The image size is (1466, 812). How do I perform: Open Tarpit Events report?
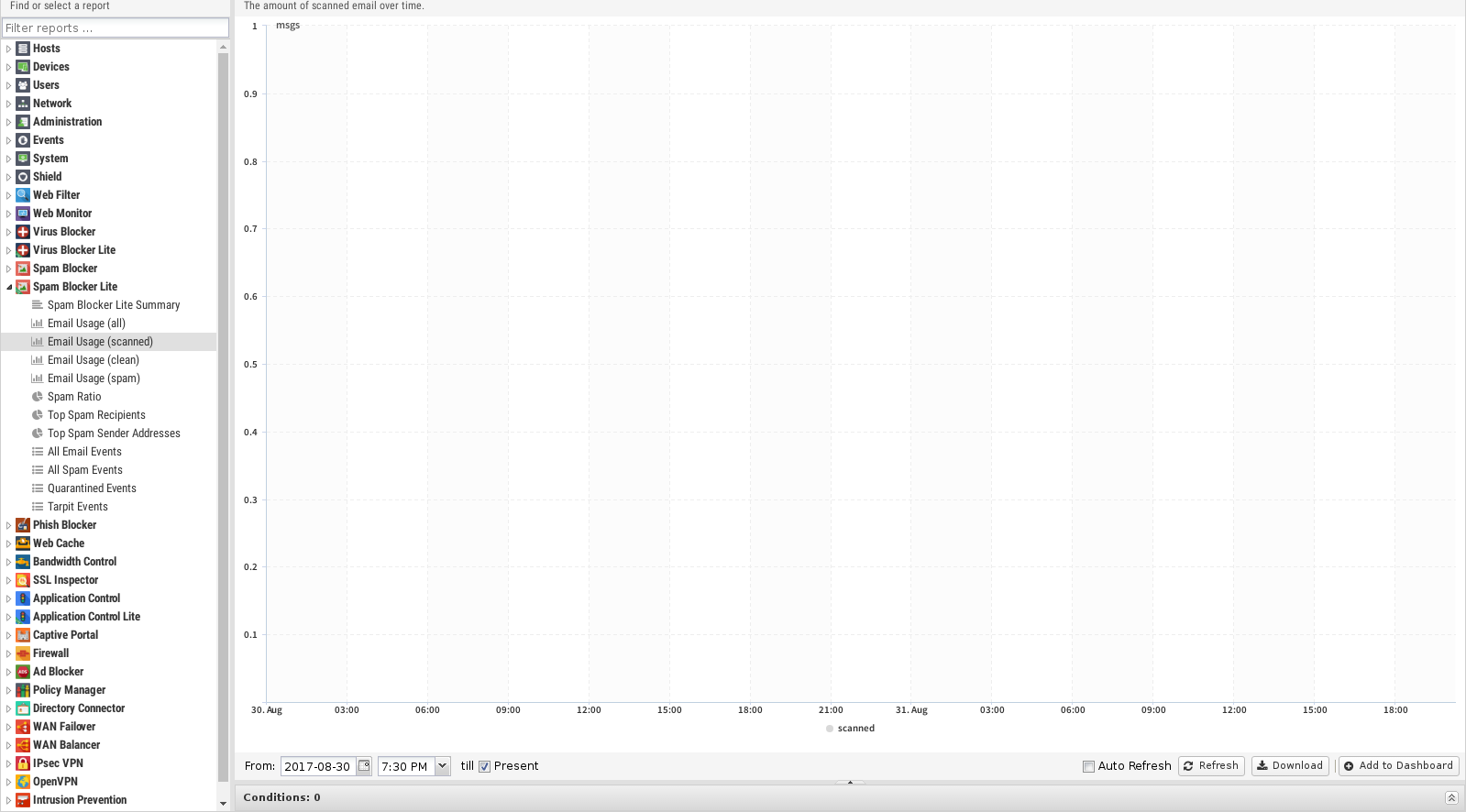coord(78,507)
